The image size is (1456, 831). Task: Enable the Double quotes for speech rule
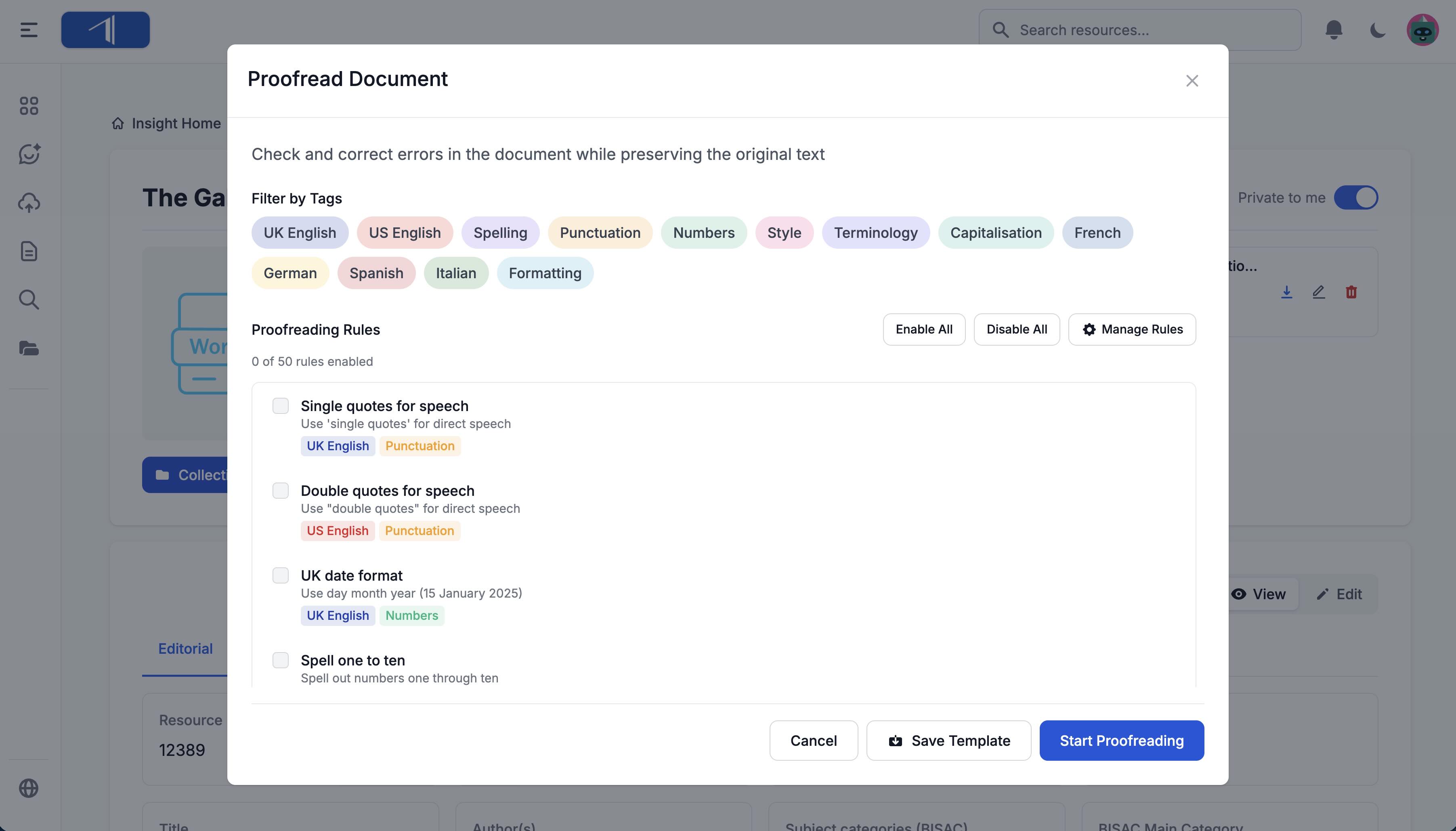coord(280,491)
